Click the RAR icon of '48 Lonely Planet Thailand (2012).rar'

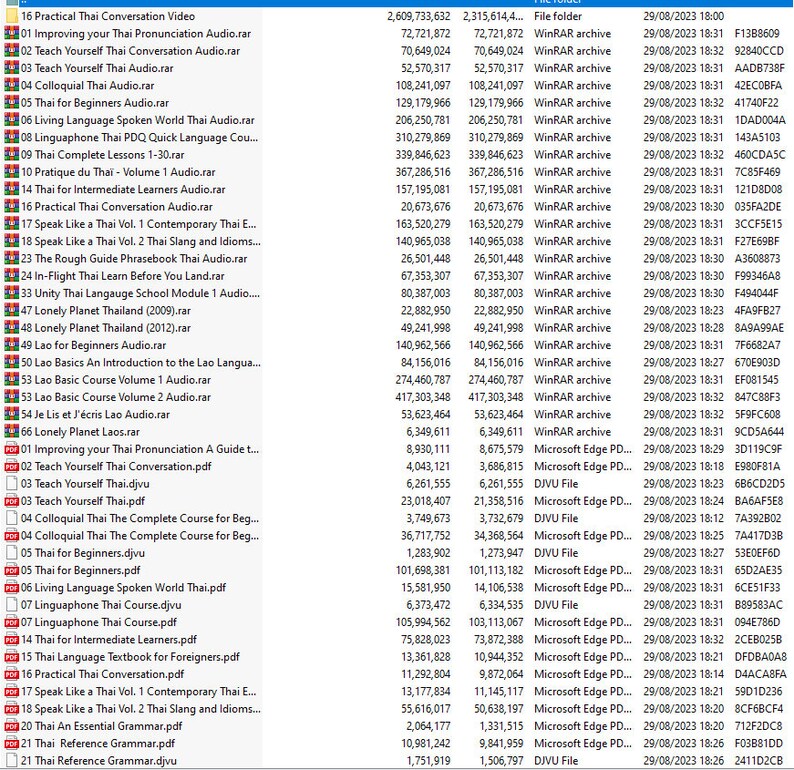click(x=12, y=328)
